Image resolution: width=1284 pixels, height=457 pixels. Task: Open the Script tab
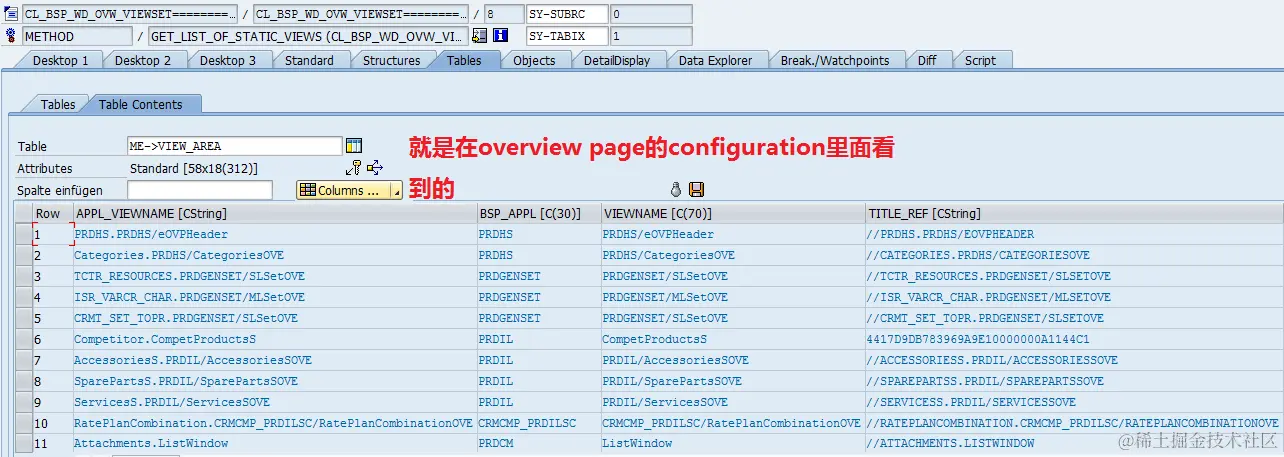[x=980, y=60]
